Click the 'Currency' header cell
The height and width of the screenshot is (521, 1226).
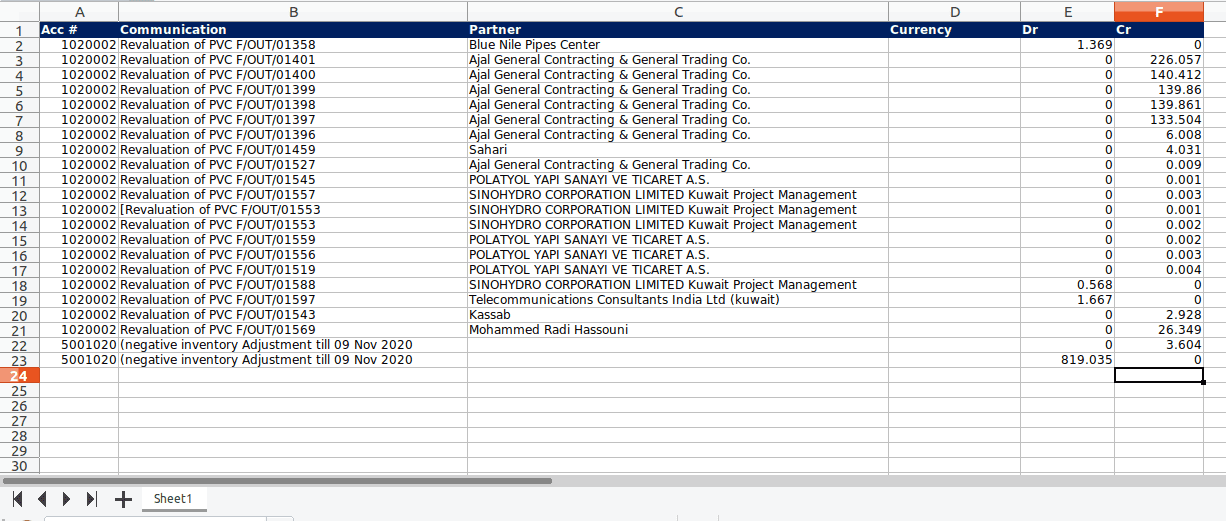pyautogui.click(x=954, y=30)
